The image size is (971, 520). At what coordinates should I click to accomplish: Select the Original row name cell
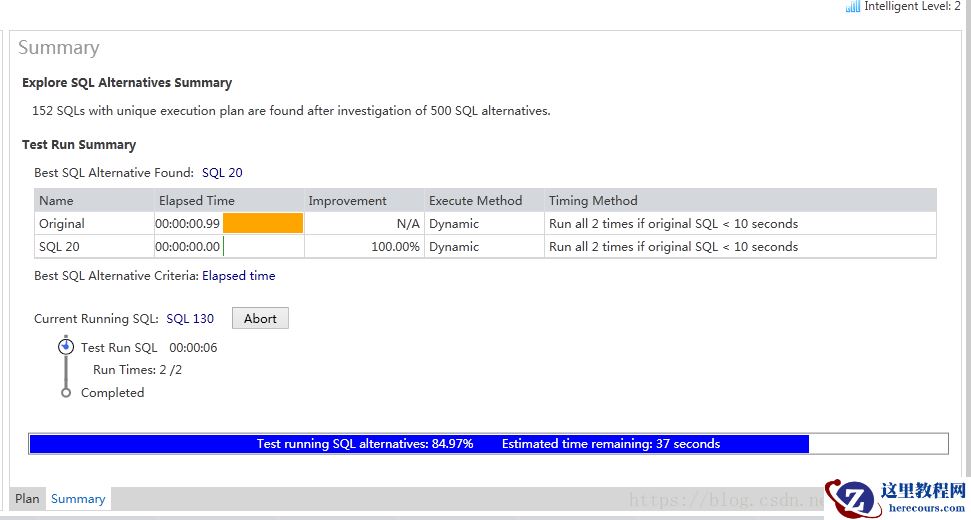point(94,223)
